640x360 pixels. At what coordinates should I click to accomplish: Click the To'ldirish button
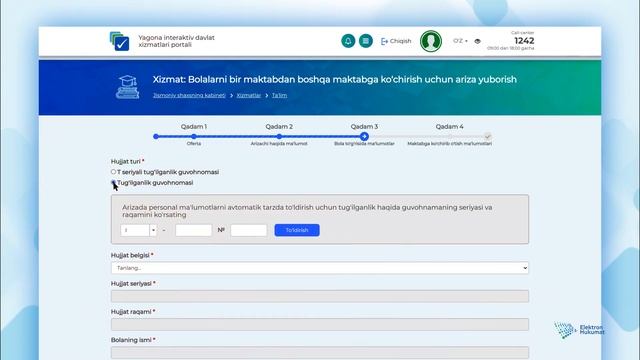click(x=297, y=230)
